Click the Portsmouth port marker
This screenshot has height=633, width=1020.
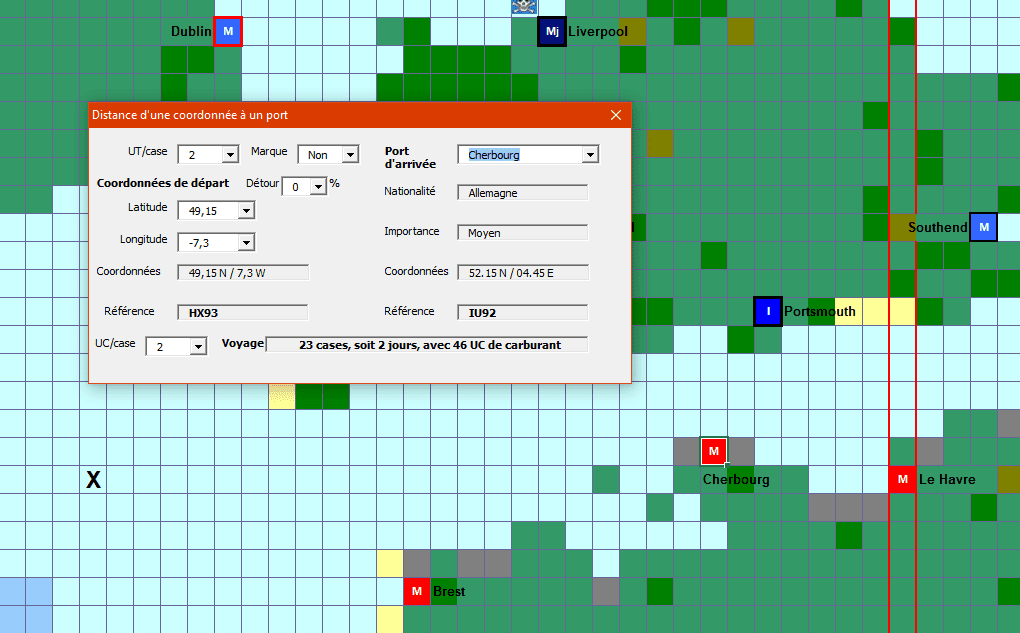pyautogui.click(x=767, y=311)
